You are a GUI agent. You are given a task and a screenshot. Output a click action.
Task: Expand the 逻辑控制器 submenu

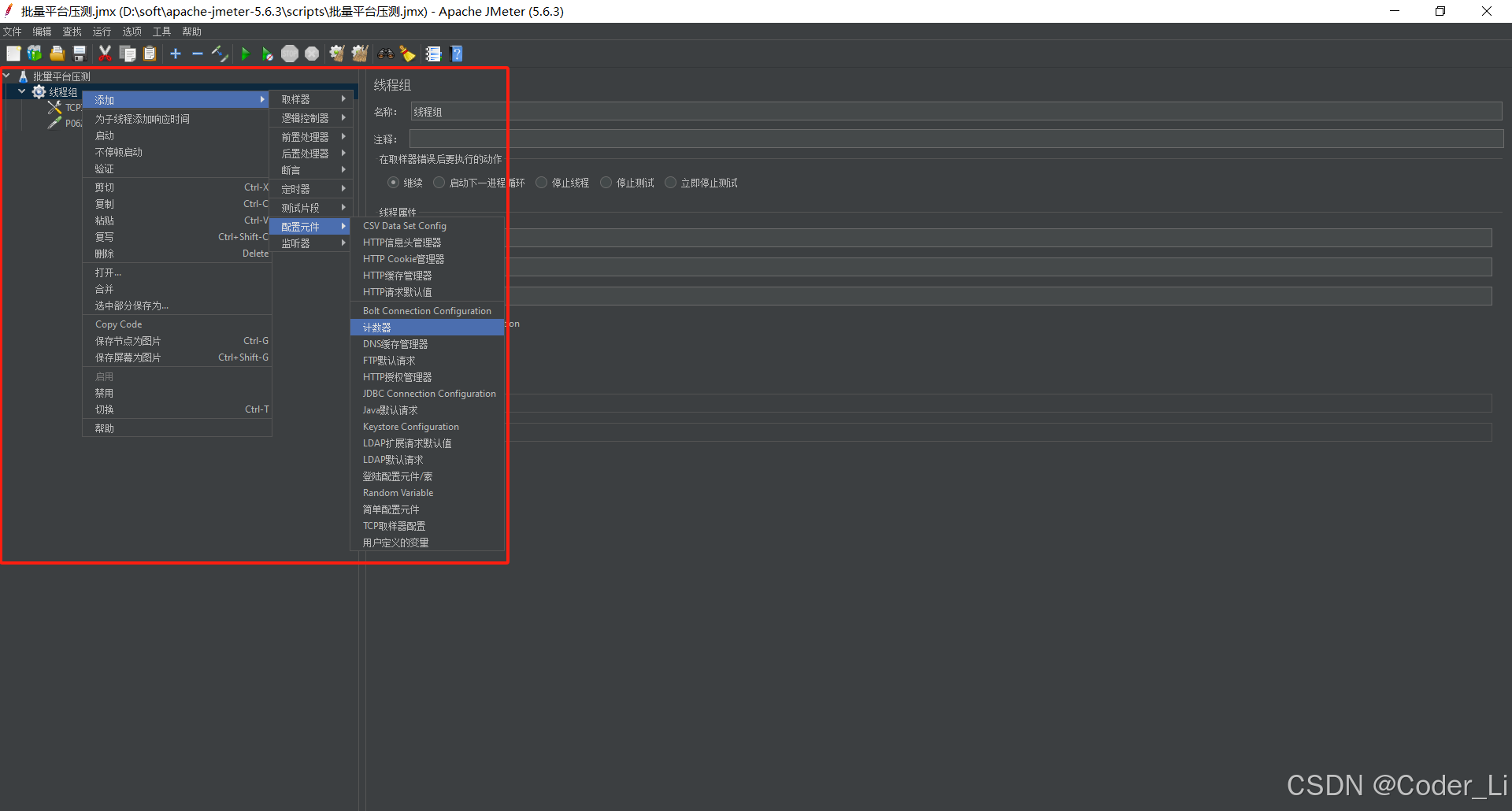[x=311, y=118]
